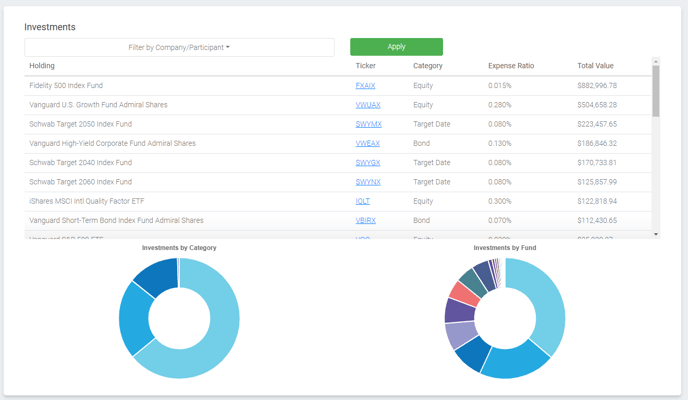Sort by the Total Value column header
The height and width of the screenshot is (400, 688).
click(595, 66)
